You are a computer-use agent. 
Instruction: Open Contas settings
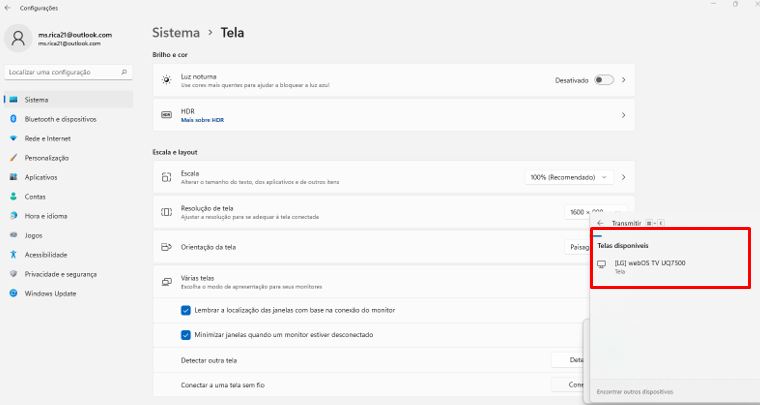68,197
